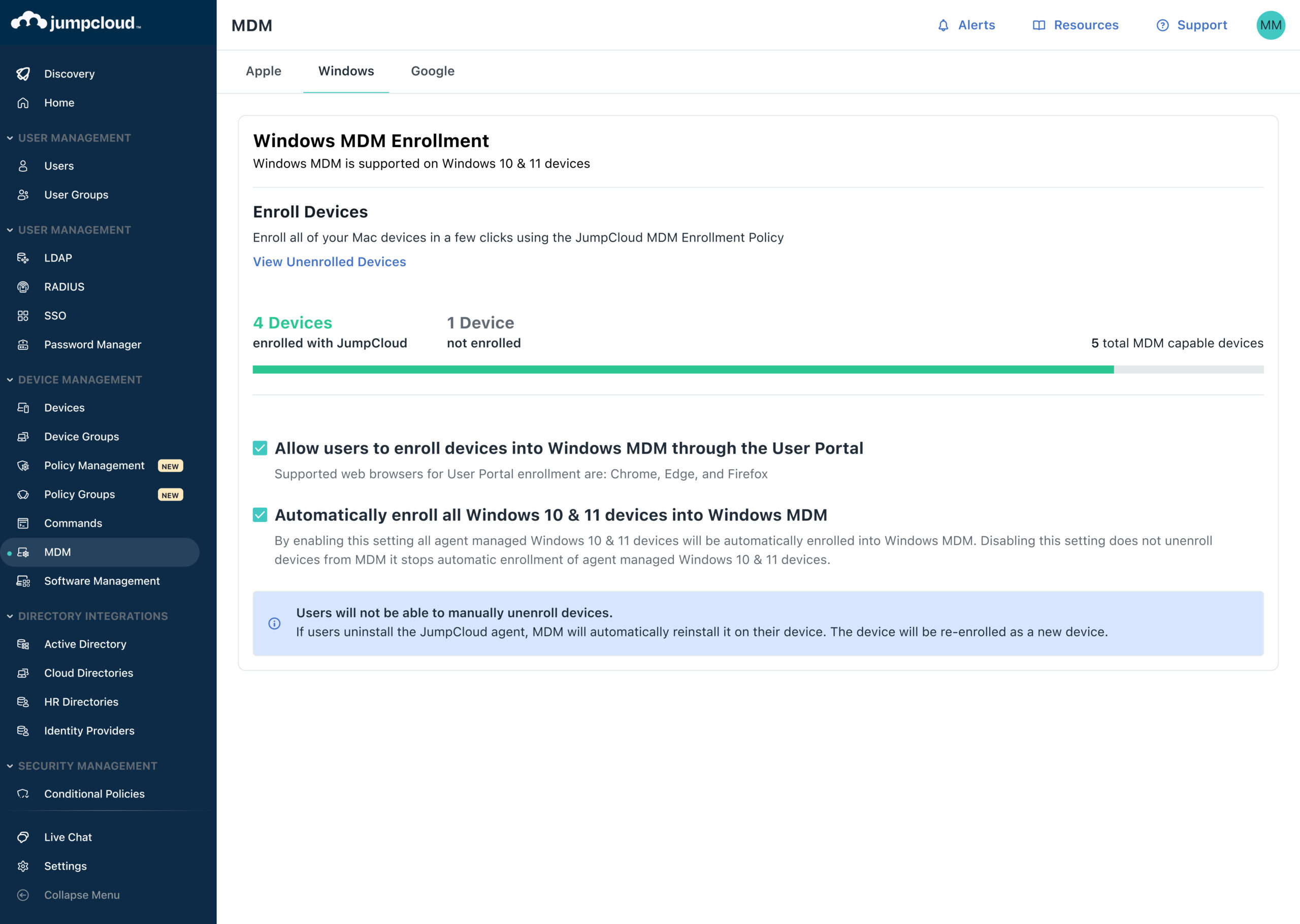Switch to the Apple MDM tab
This screenshot has height=924, width=1300.
(263, 71)
